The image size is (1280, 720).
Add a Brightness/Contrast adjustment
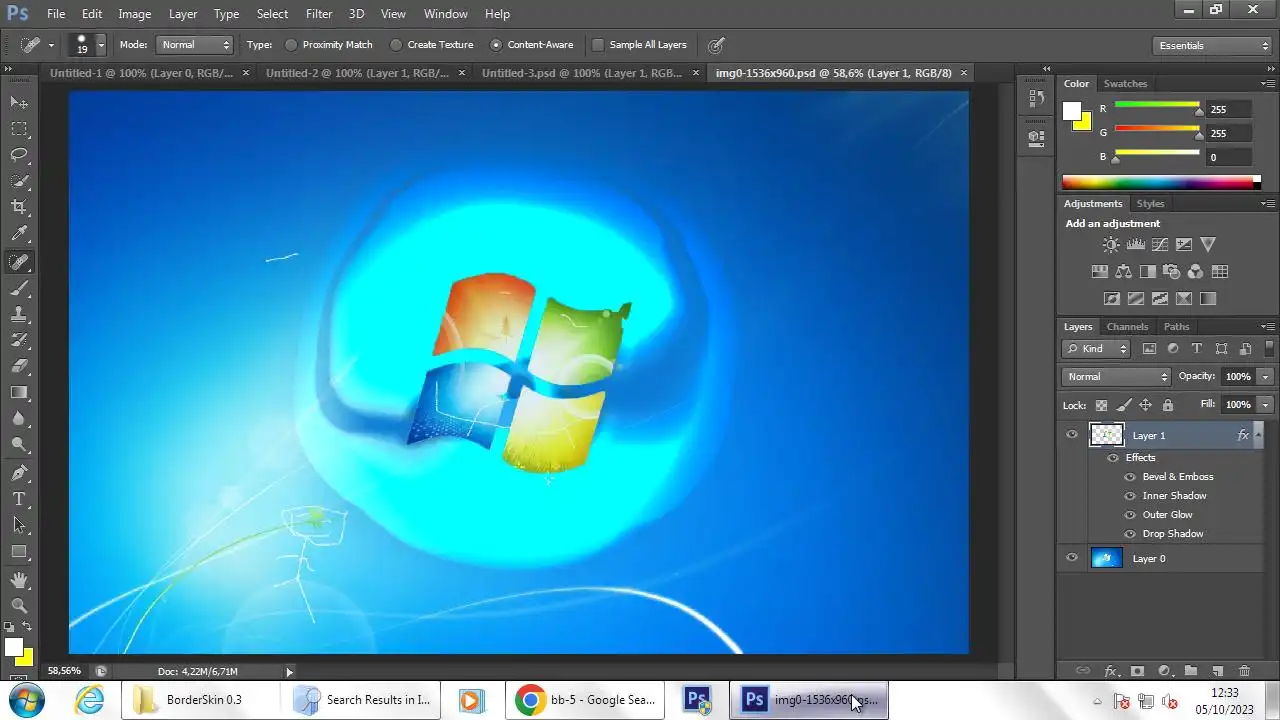1111,244
